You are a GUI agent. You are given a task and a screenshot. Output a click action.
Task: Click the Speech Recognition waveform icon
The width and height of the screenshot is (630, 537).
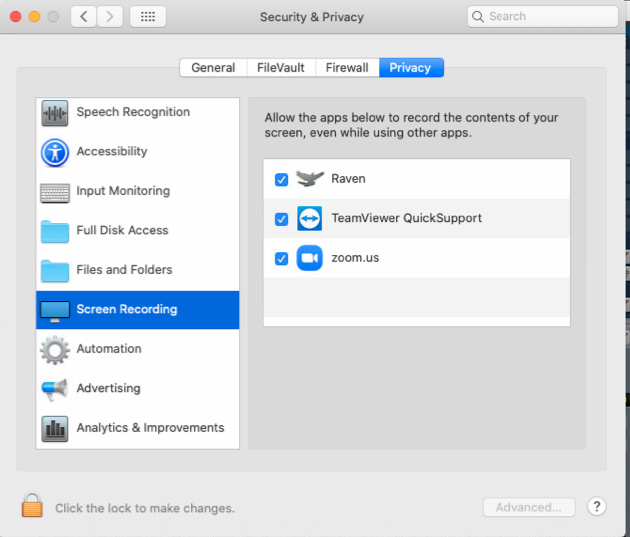click(x=55, y=113)
